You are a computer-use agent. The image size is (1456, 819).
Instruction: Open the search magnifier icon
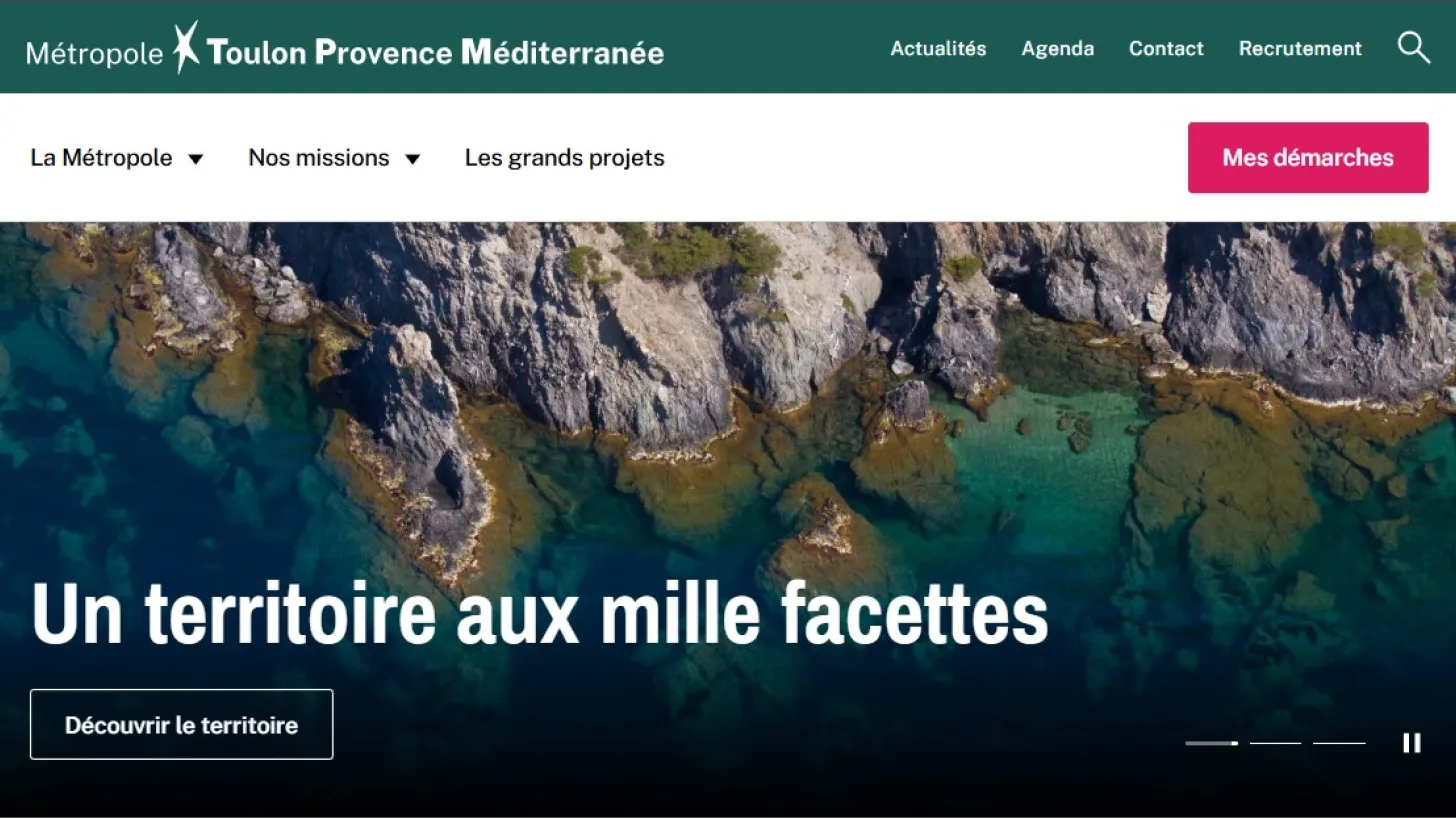[x=1413, y=47]
